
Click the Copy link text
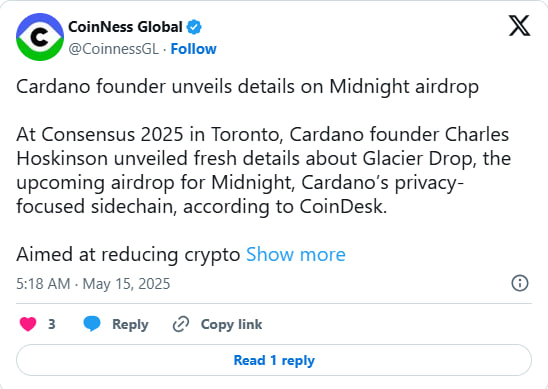pyautogui.click(x=231, y=324)
